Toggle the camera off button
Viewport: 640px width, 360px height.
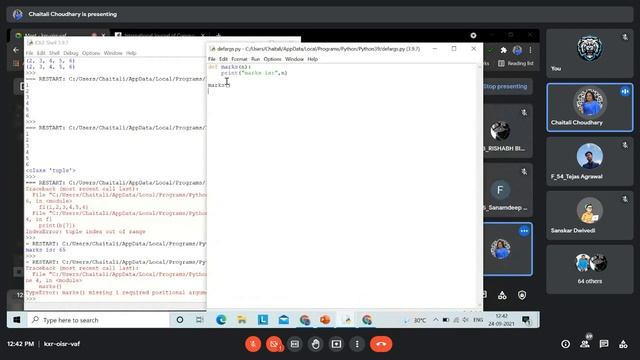[x=274, y=344]
